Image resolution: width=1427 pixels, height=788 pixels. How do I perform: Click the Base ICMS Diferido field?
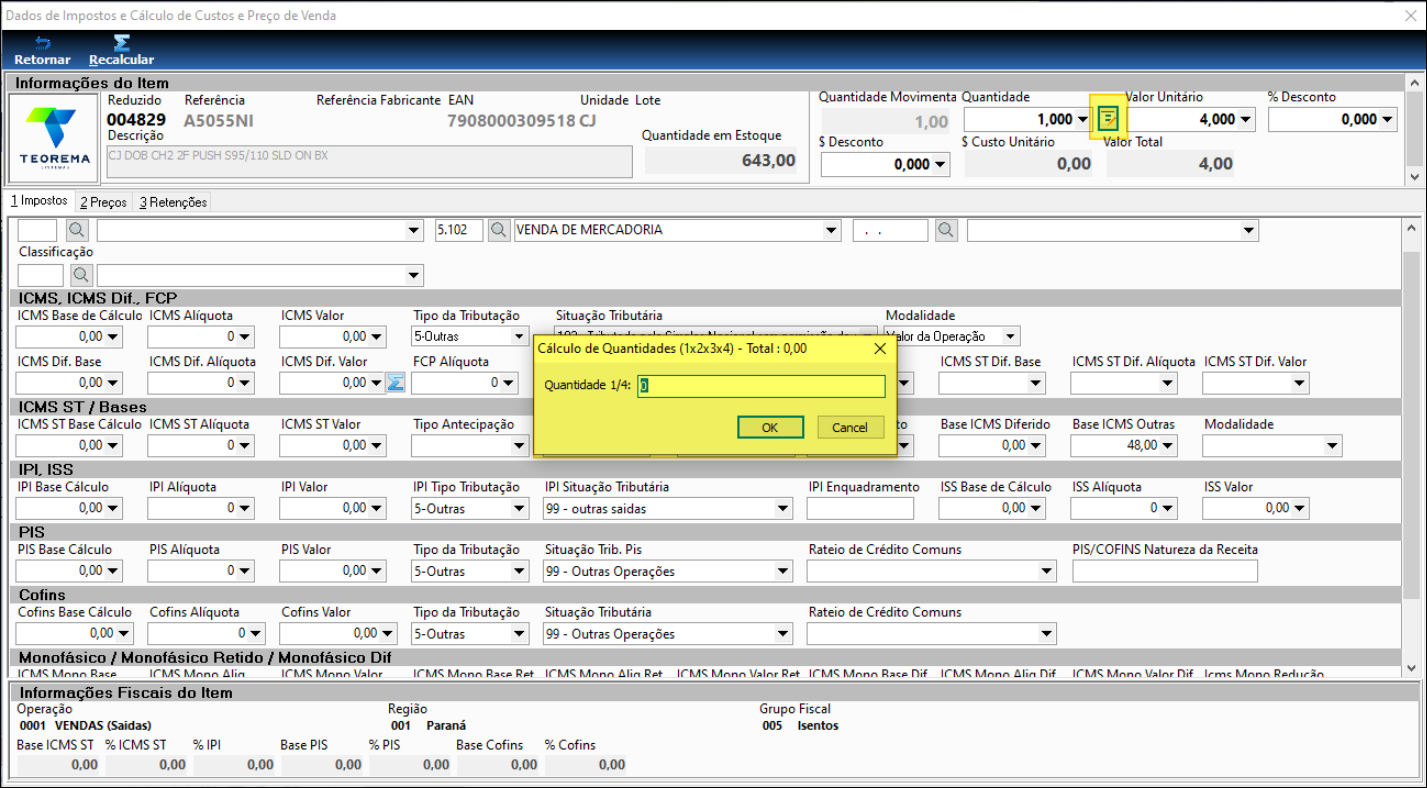(x=992, y=445)
